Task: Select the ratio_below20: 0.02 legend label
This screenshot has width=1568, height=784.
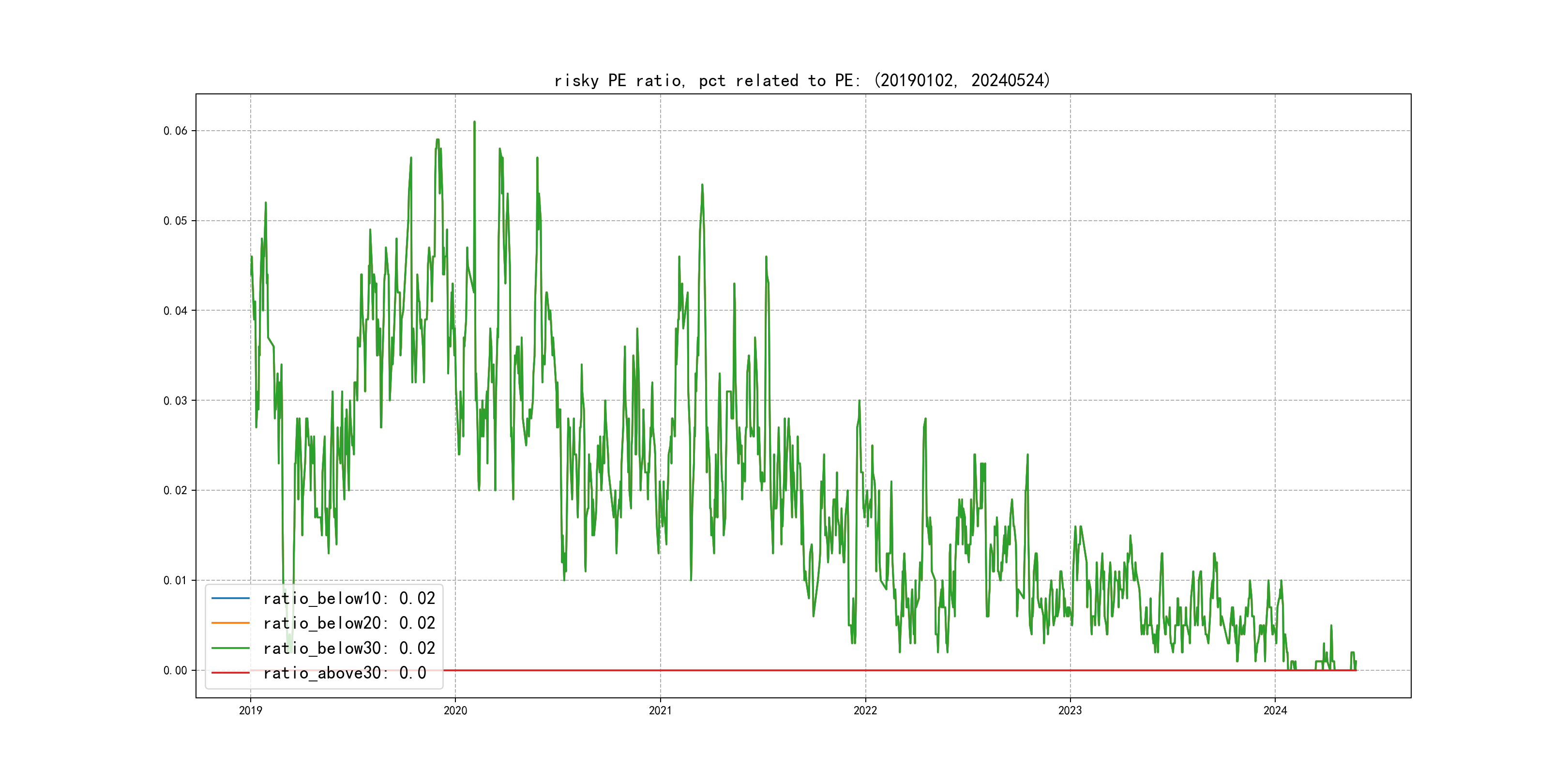Action: [349, 623]
